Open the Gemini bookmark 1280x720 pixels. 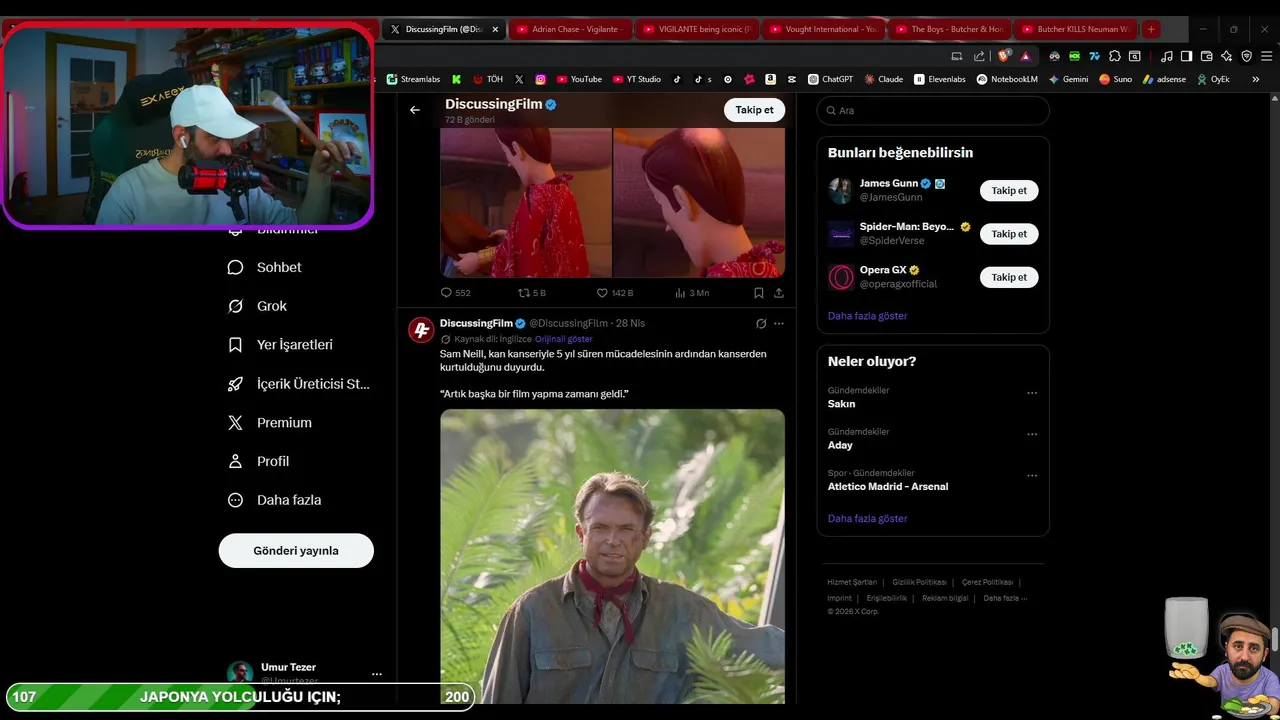click(x=1068, y=79)
